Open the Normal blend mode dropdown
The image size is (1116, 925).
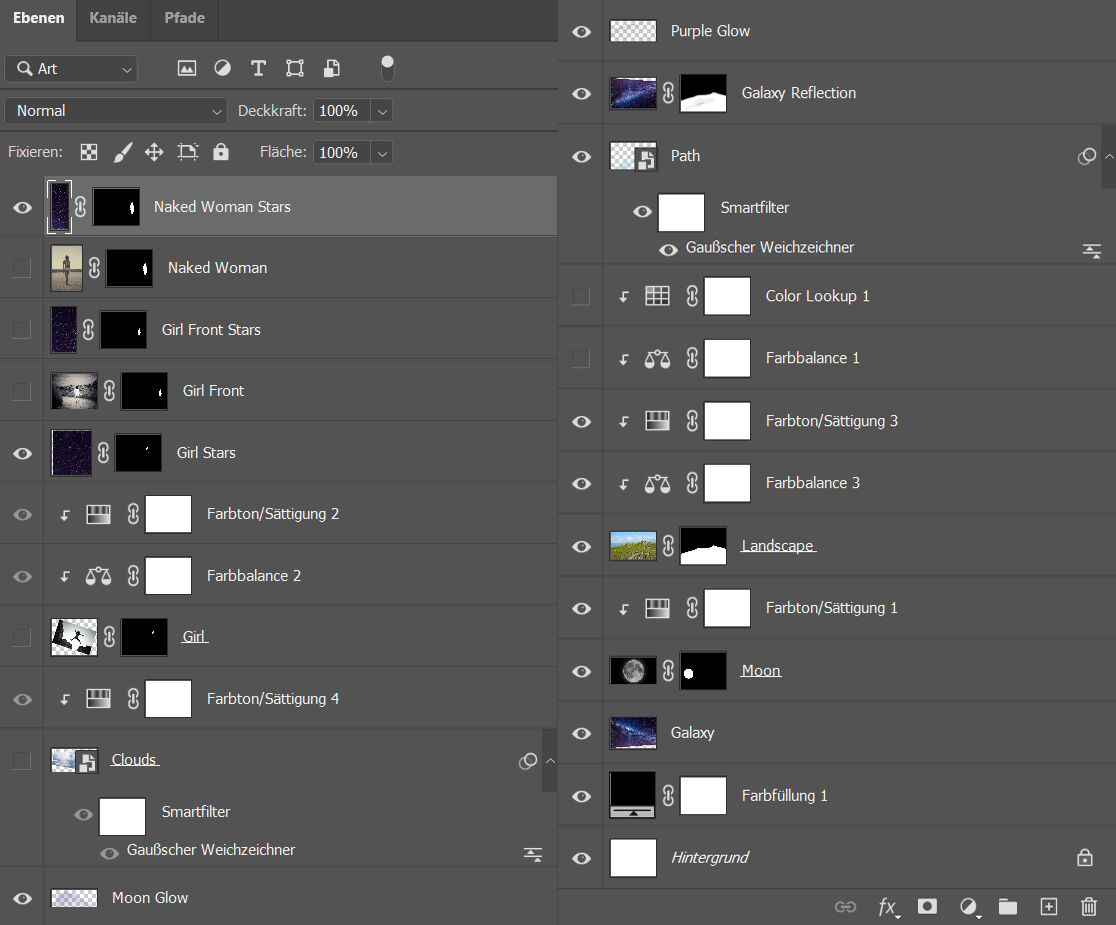pos(116,111)
